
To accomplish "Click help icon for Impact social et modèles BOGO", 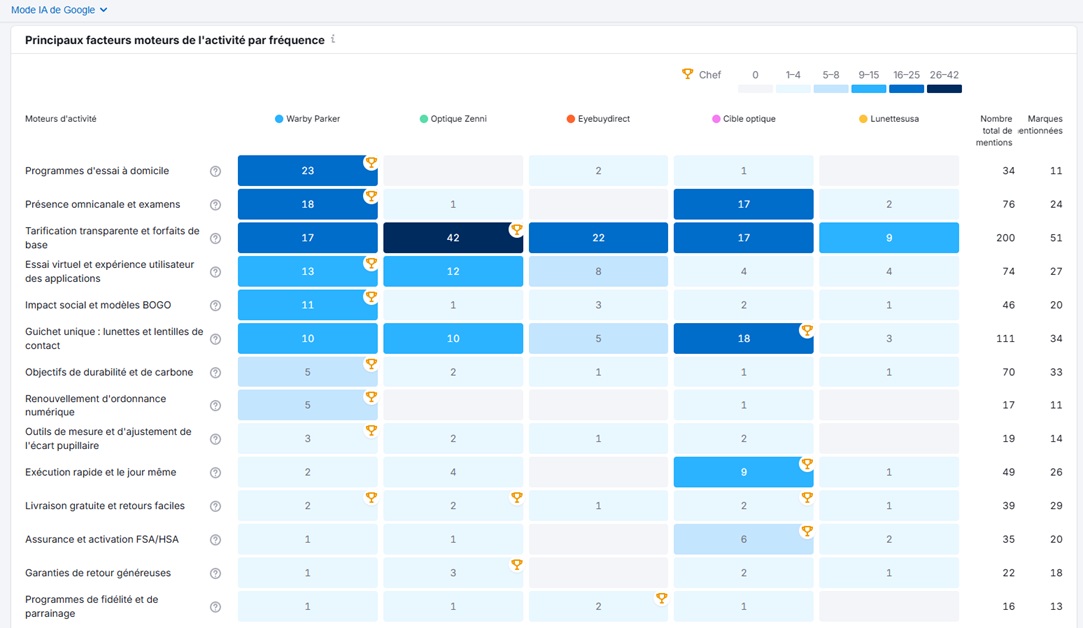I will tap(215, 306).
